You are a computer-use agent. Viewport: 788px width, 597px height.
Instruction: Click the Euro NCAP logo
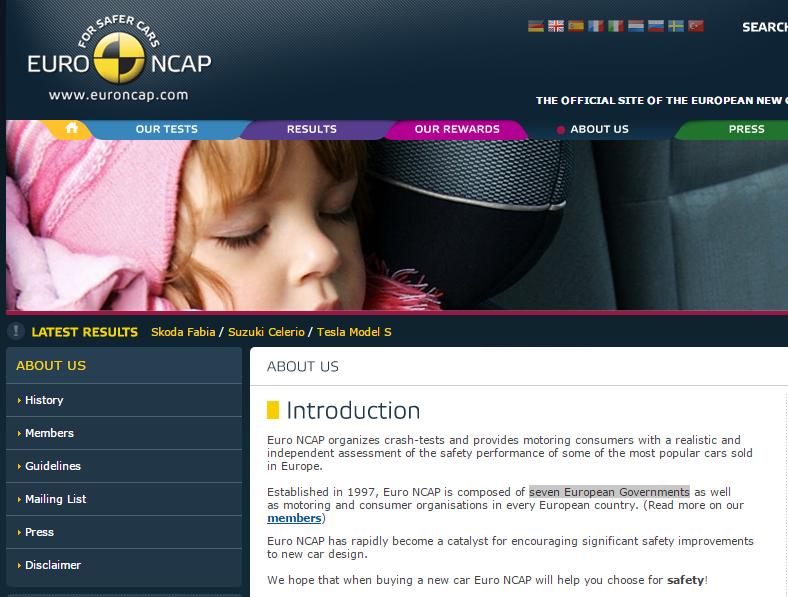119,60
